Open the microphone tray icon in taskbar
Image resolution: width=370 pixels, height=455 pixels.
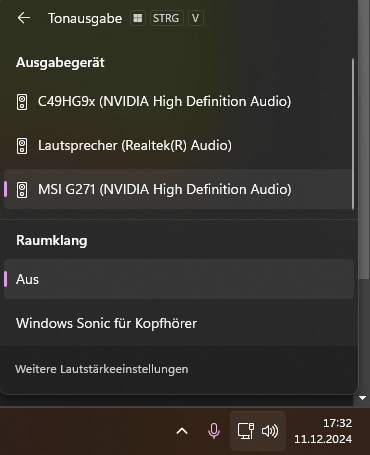(214, 431)
